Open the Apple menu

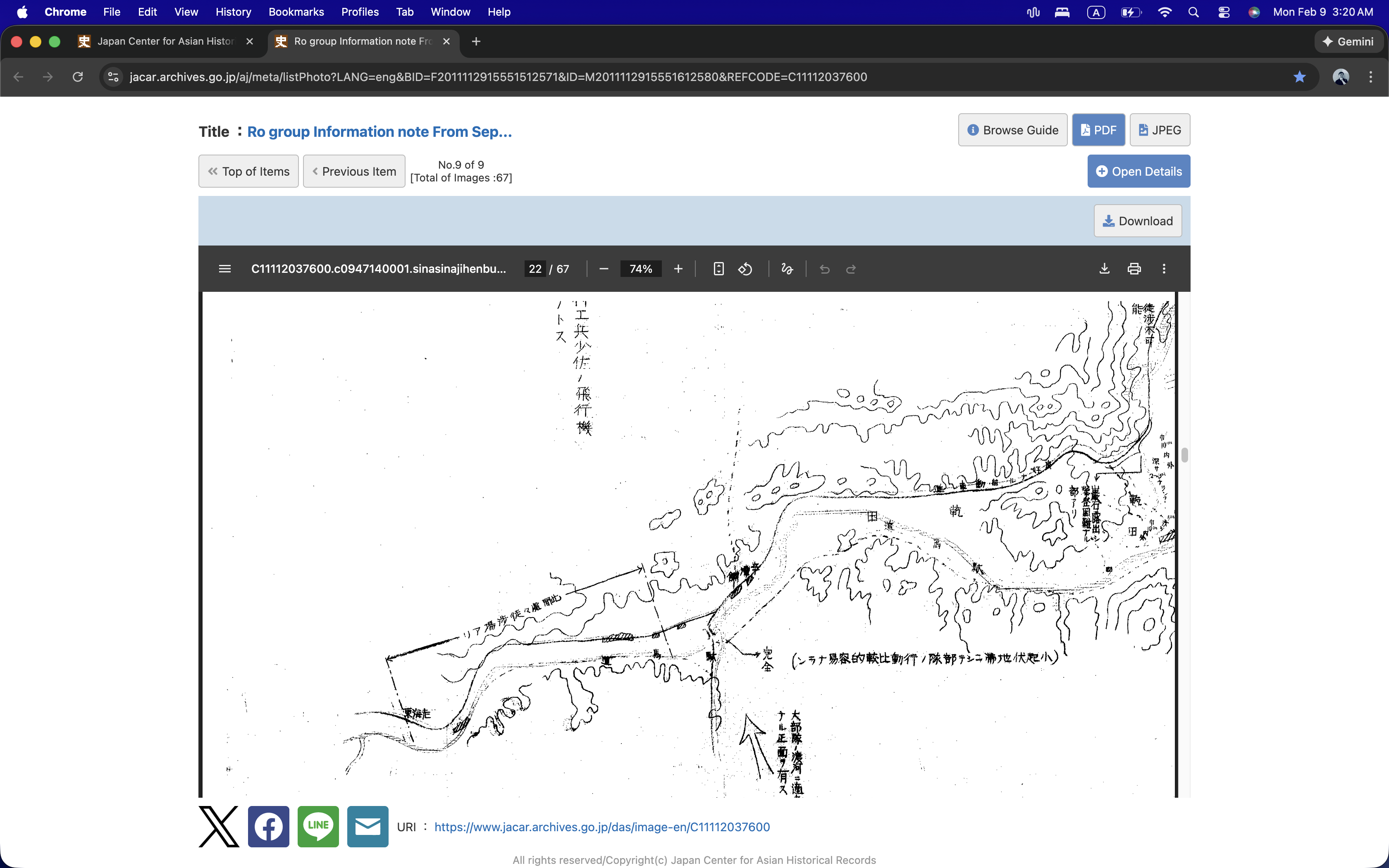tap(22, 12)
